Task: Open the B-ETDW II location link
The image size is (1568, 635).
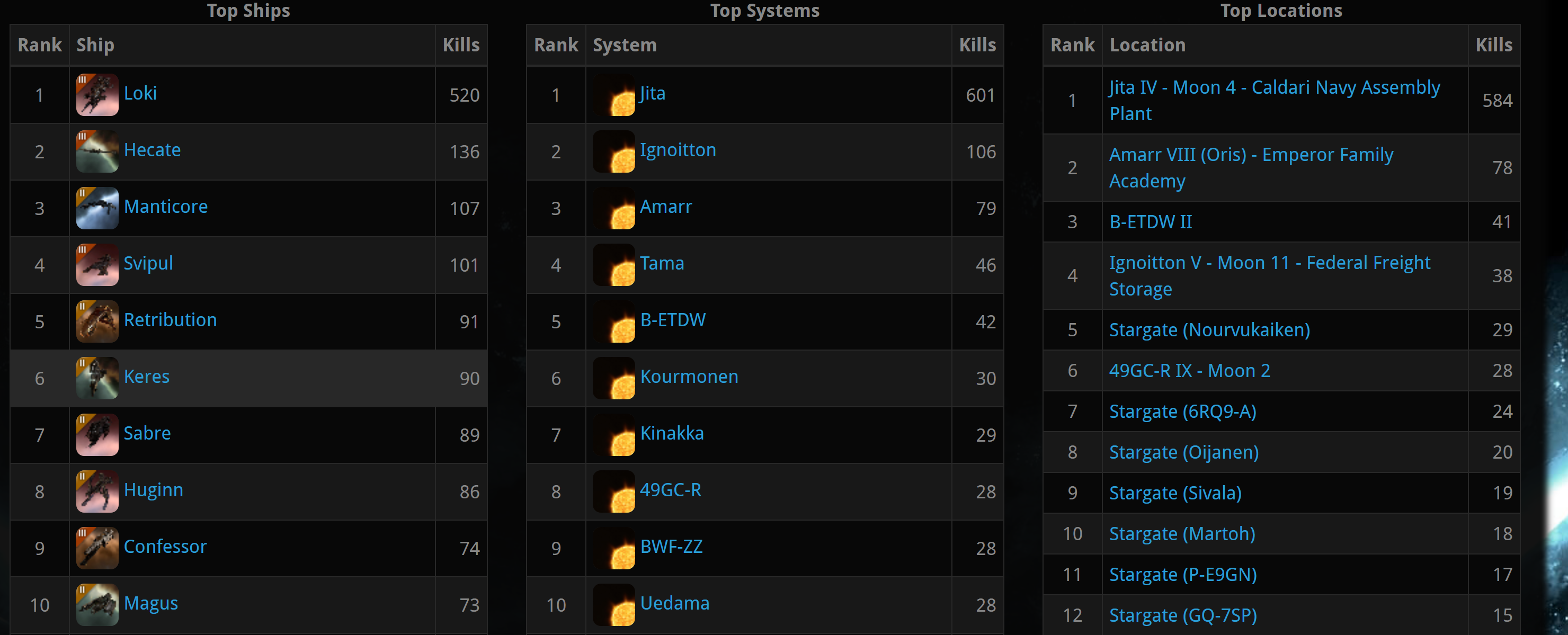Action: pyautogui.click(x=1151, y=221)
